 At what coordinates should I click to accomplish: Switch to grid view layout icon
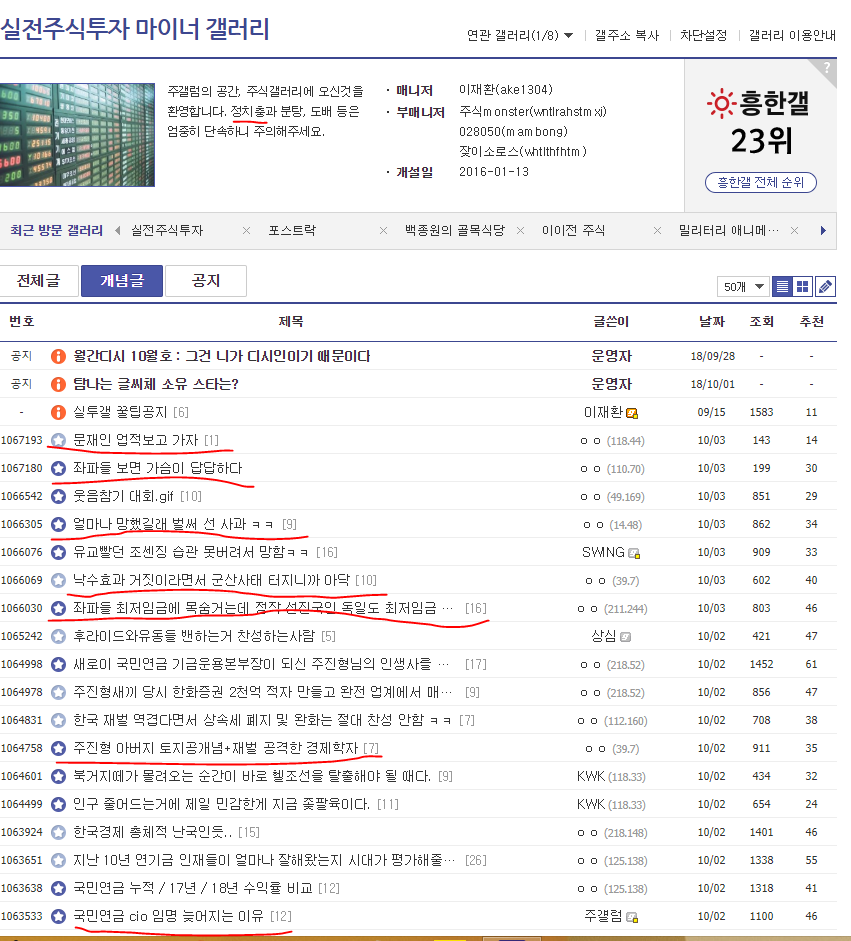pos(804,287)
